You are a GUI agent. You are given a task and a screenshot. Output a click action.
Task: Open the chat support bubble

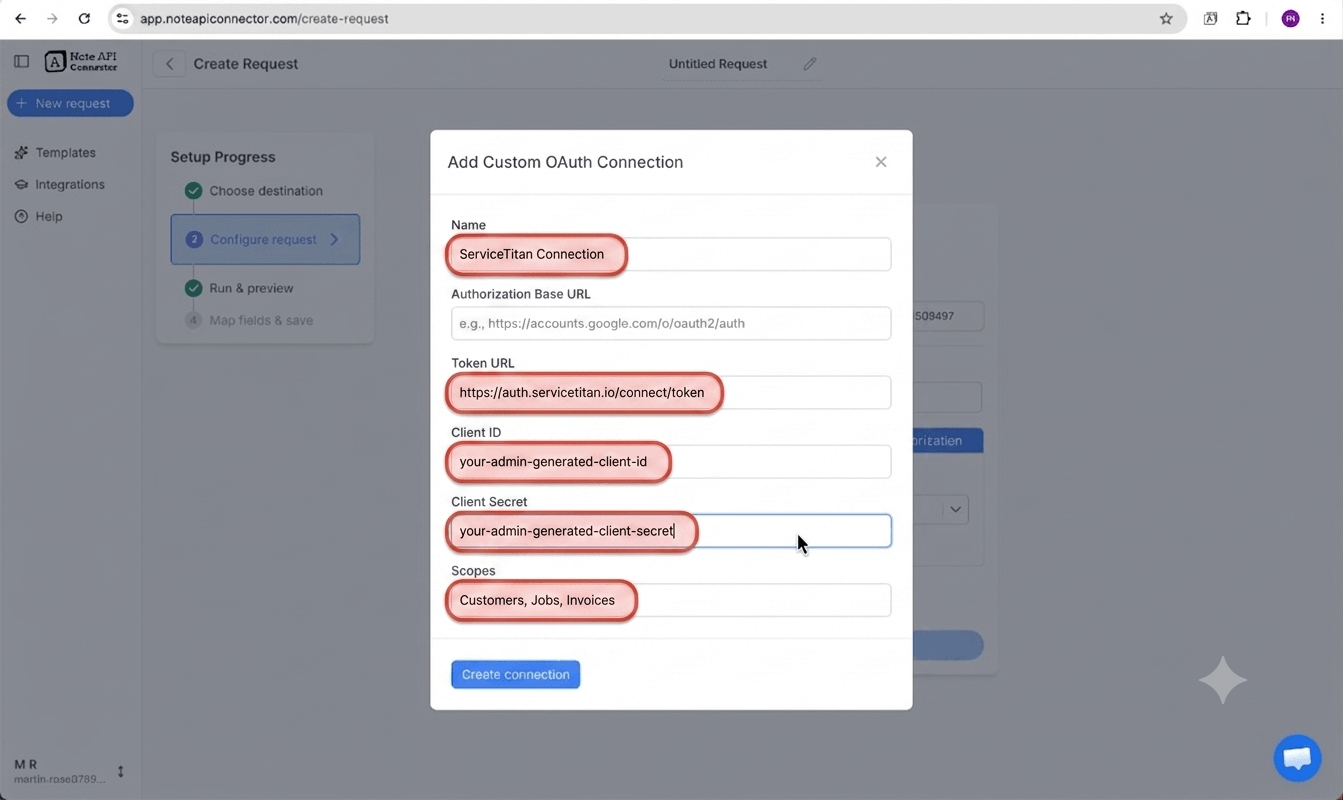pos(1297,758)
